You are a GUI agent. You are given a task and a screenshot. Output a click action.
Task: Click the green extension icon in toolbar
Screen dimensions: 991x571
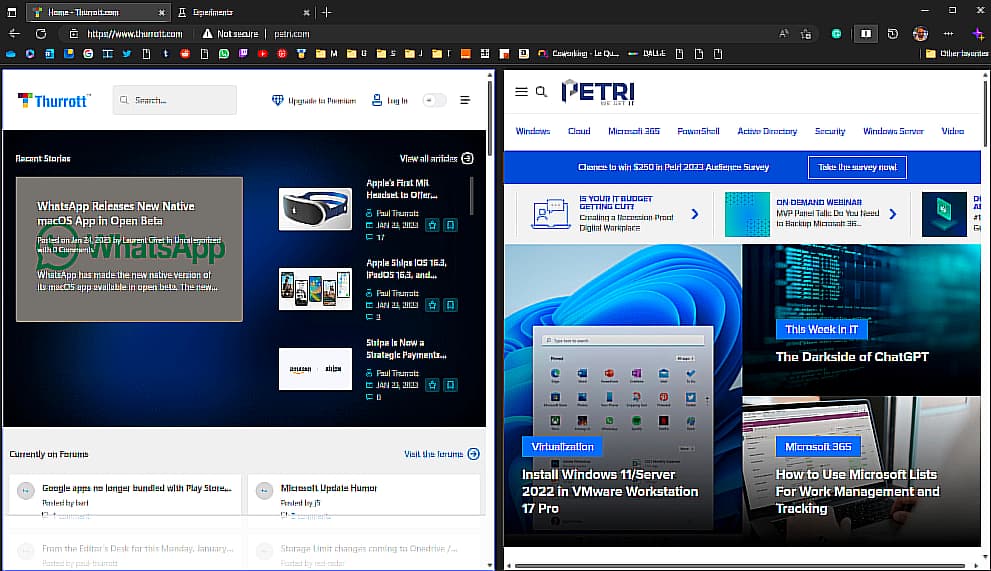(836, 34)
